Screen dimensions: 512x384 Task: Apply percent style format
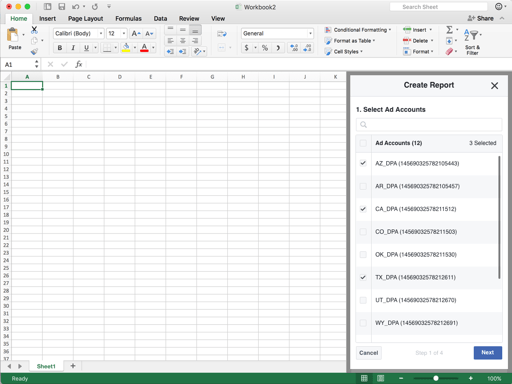point(265,48)
